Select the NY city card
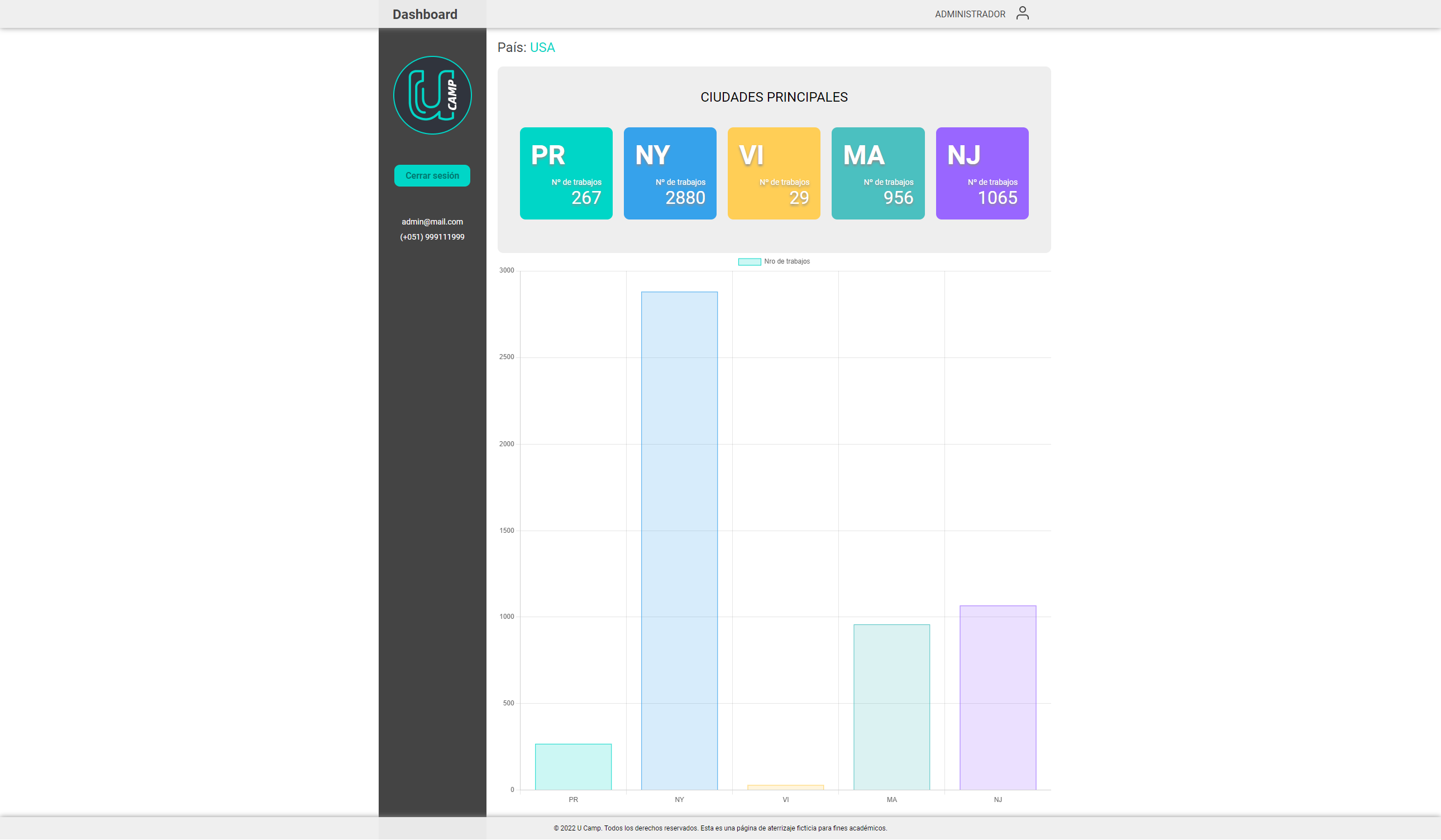Screen dimensions: 1441x840 click(x=670, y=173)
